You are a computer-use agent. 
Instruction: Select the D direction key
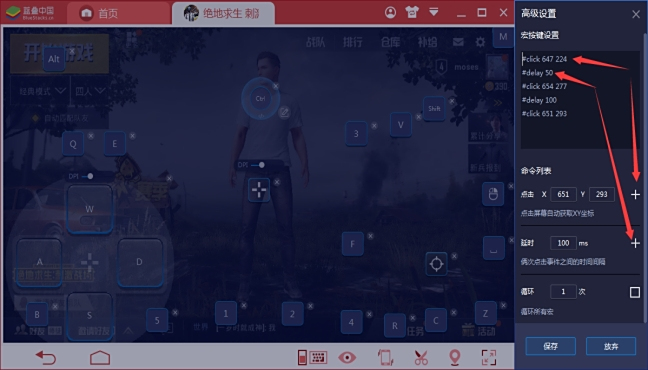(140, 262)
